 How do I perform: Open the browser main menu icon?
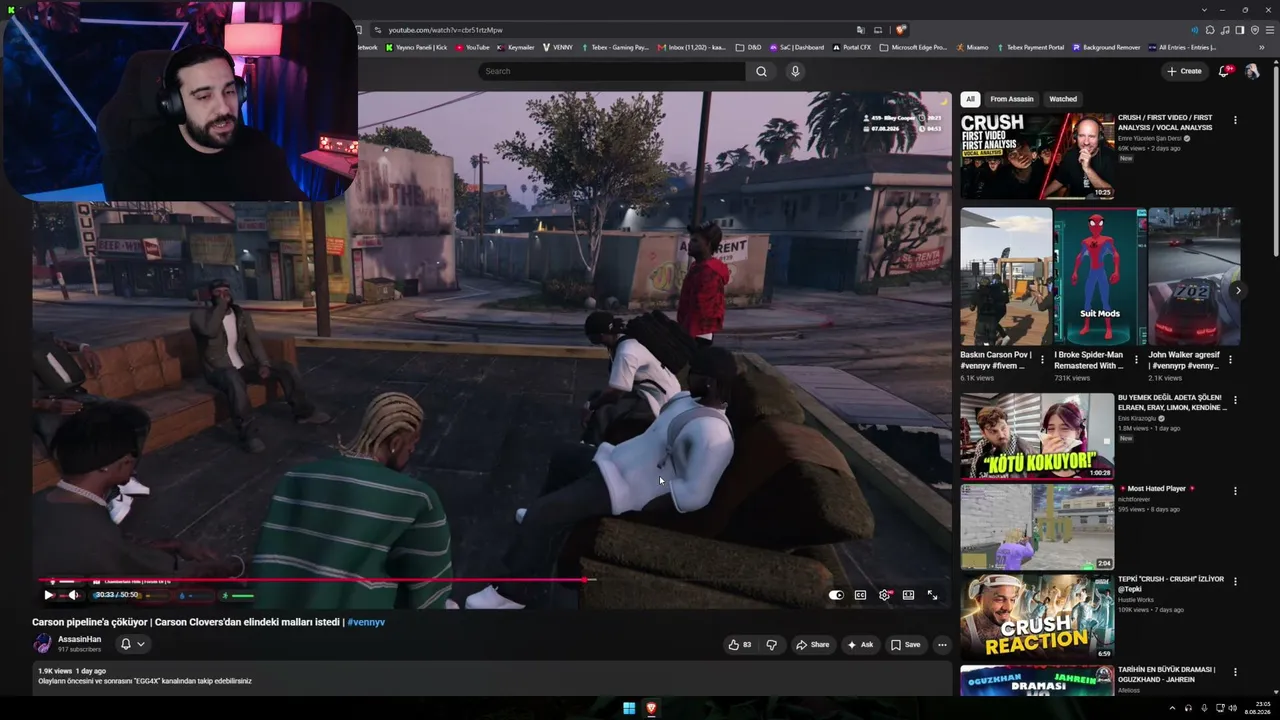tap(1268, 30)
